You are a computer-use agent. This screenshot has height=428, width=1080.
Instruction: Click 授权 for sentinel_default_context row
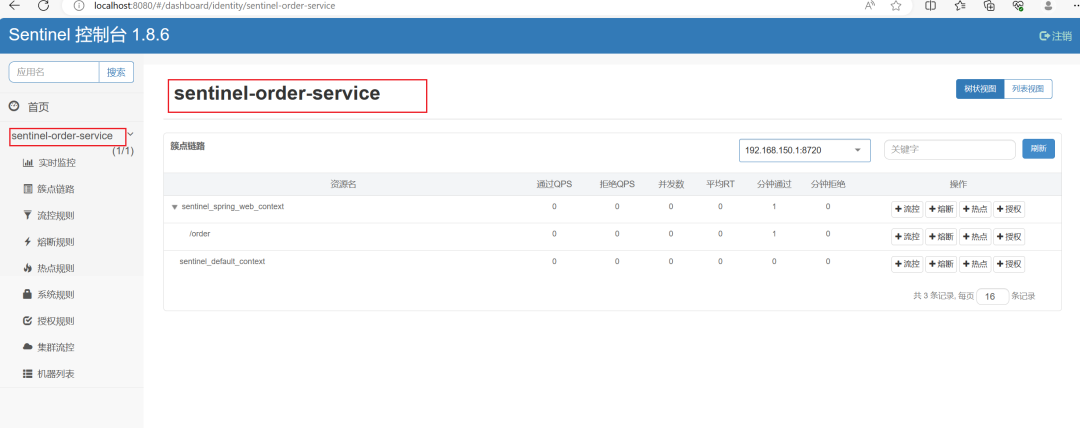click(1009, 265)
